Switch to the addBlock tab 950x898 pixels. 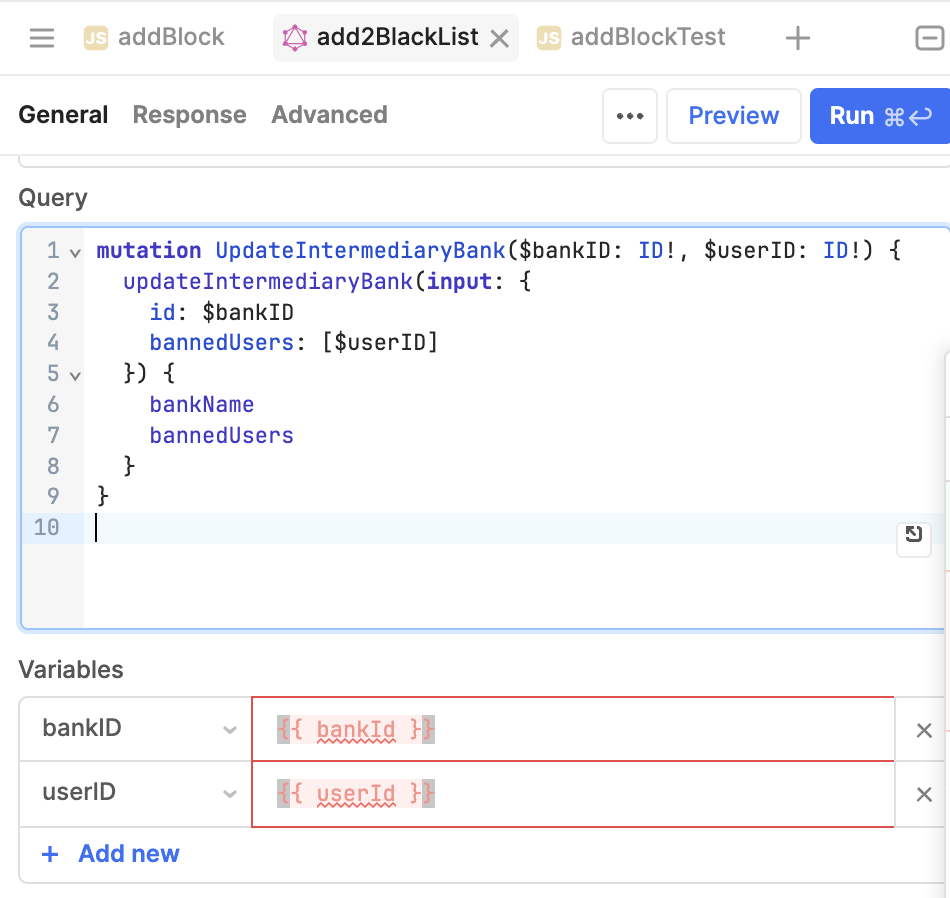point(155,38)
